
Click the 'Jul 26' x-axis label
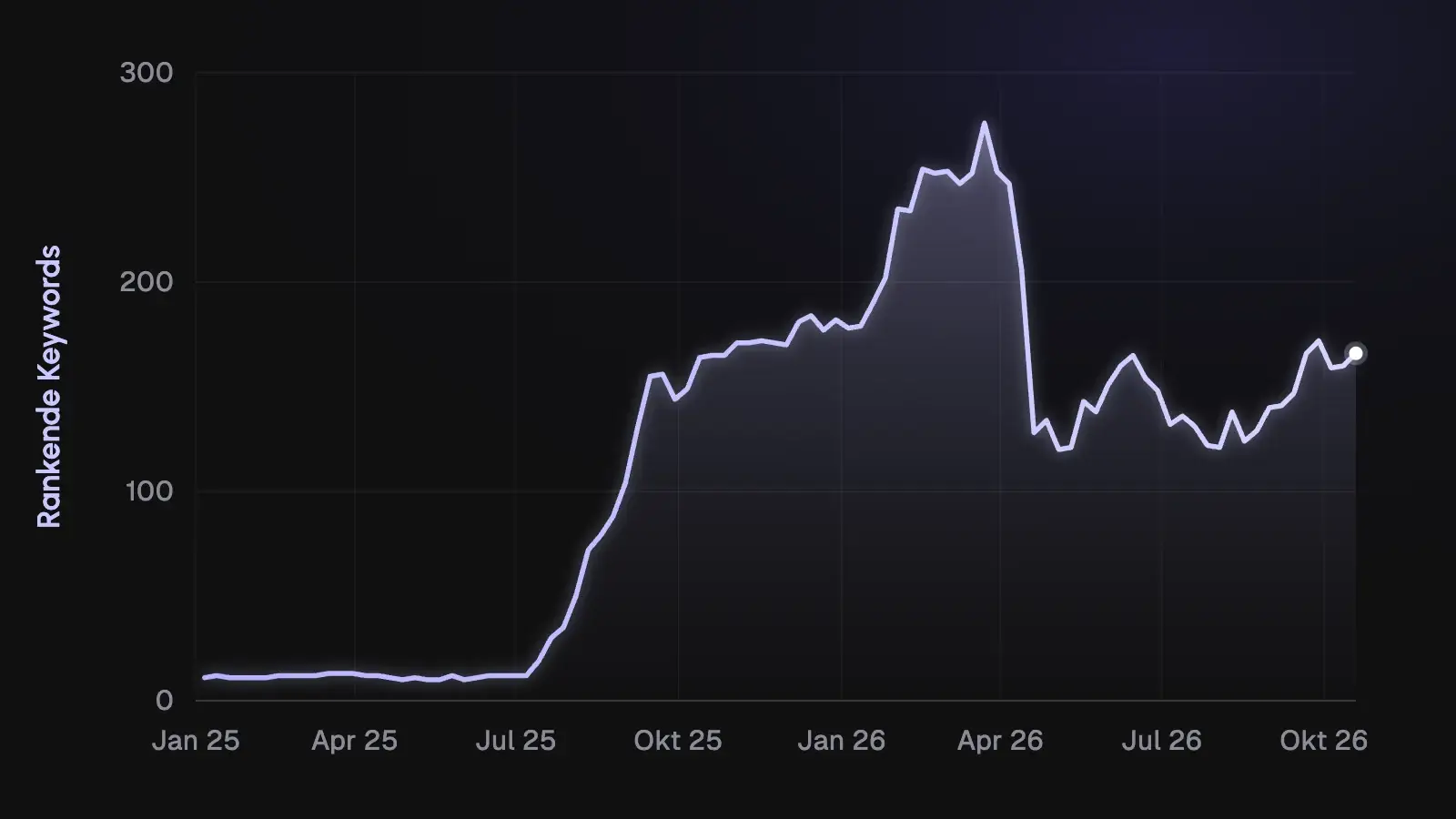pyautogui.click(x=1161, y=741)
